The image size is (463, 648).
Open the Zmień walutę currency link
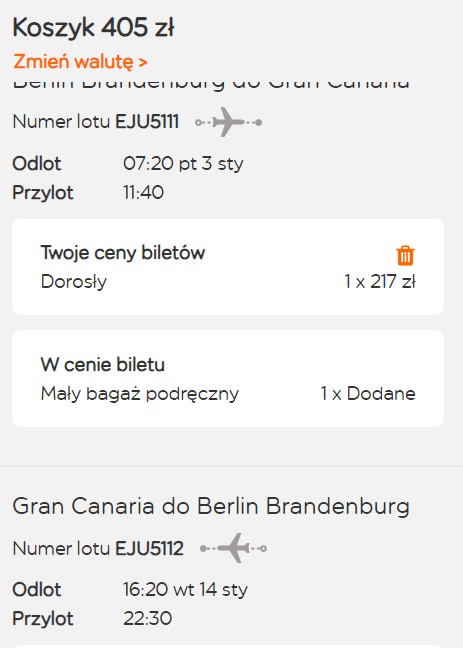click(80, 62)
